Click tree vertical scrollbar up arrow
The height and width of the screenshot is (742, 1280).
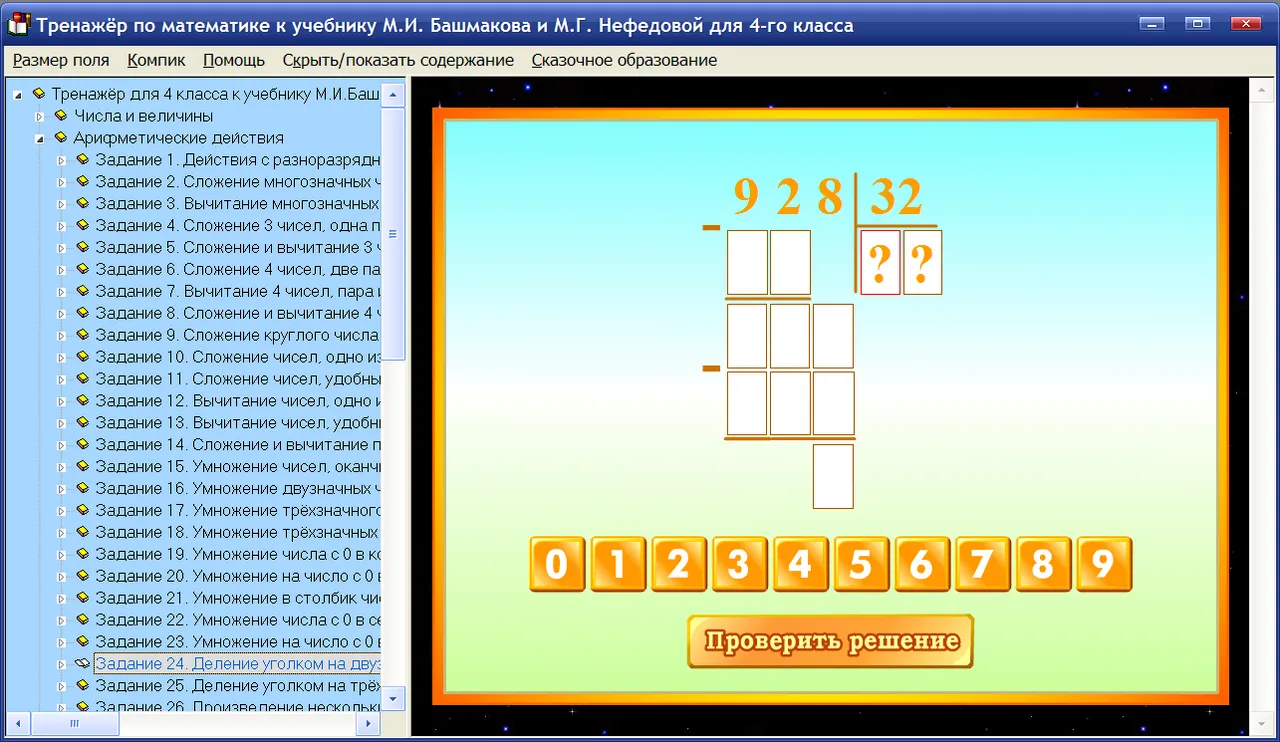(393, 94)
